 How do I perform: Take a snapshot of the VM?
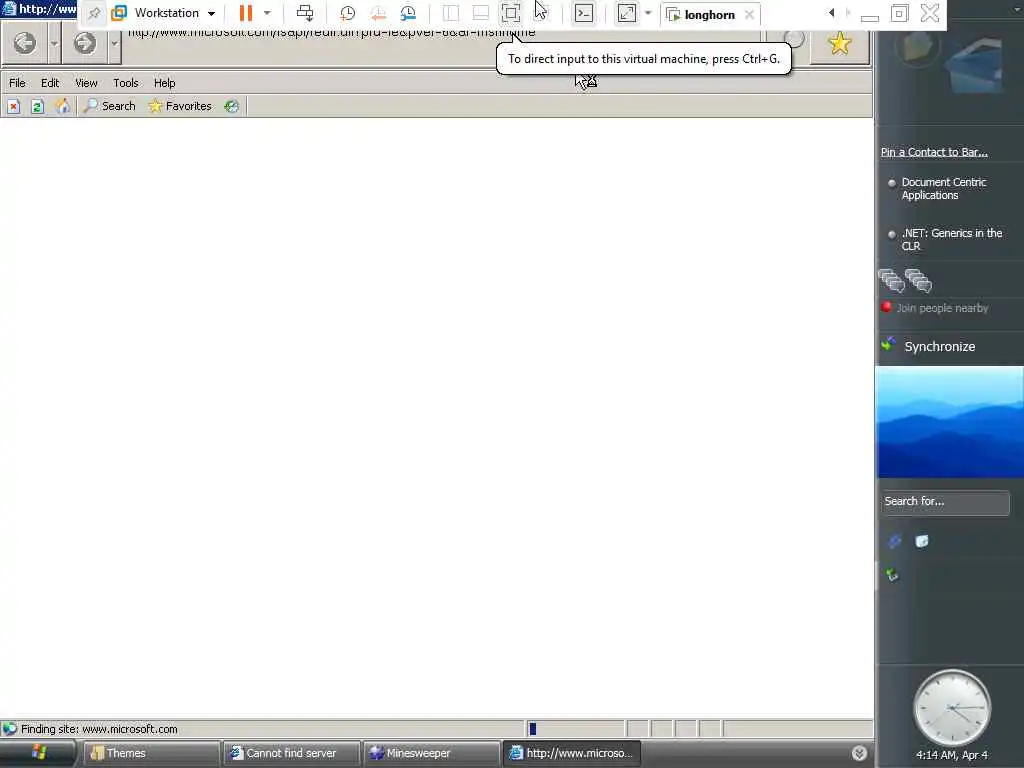[347, 13]
